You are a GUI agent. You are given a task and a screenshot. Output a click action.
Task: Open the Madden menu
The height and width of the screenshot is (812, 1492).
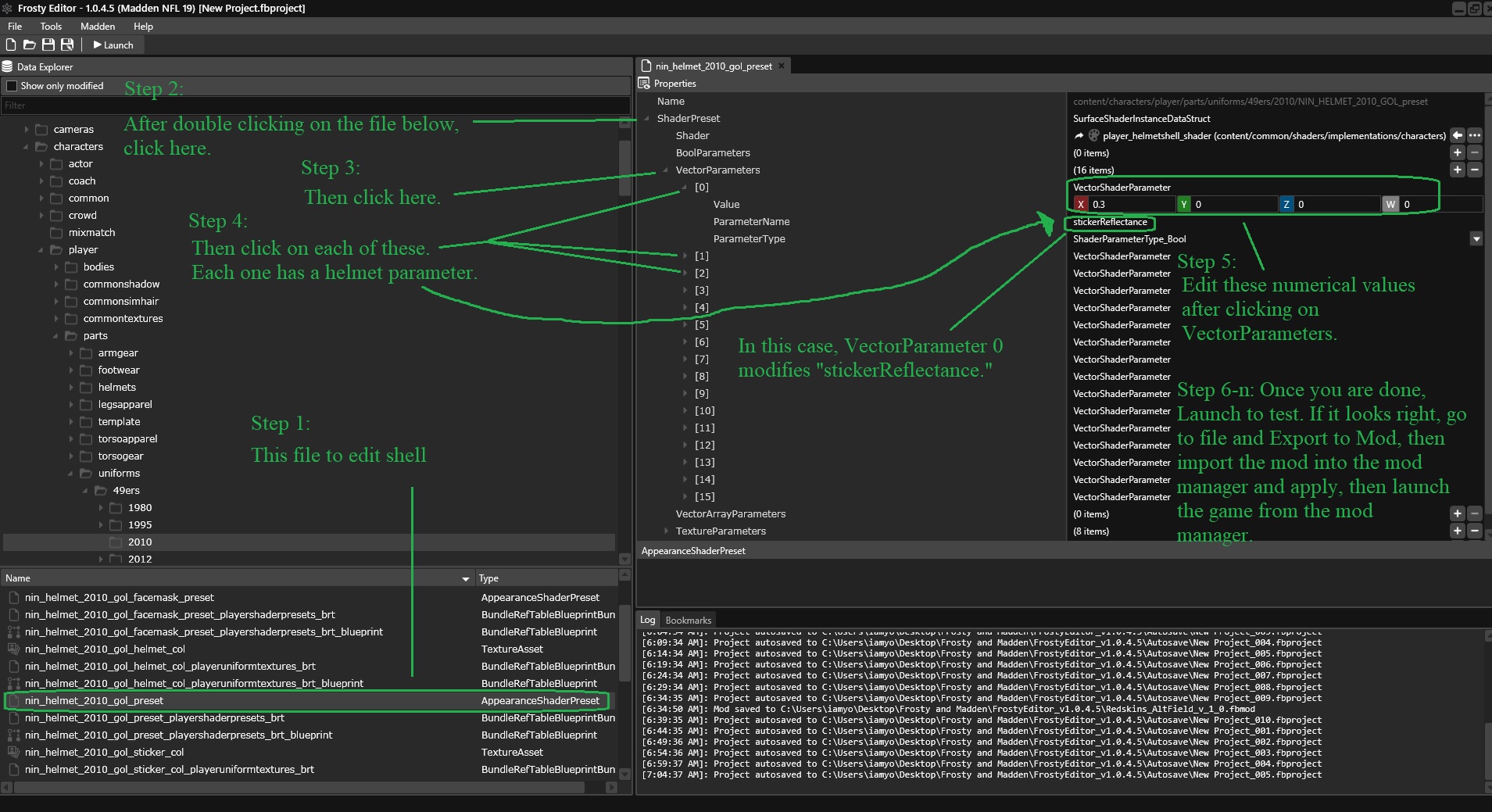pos(98,26)
